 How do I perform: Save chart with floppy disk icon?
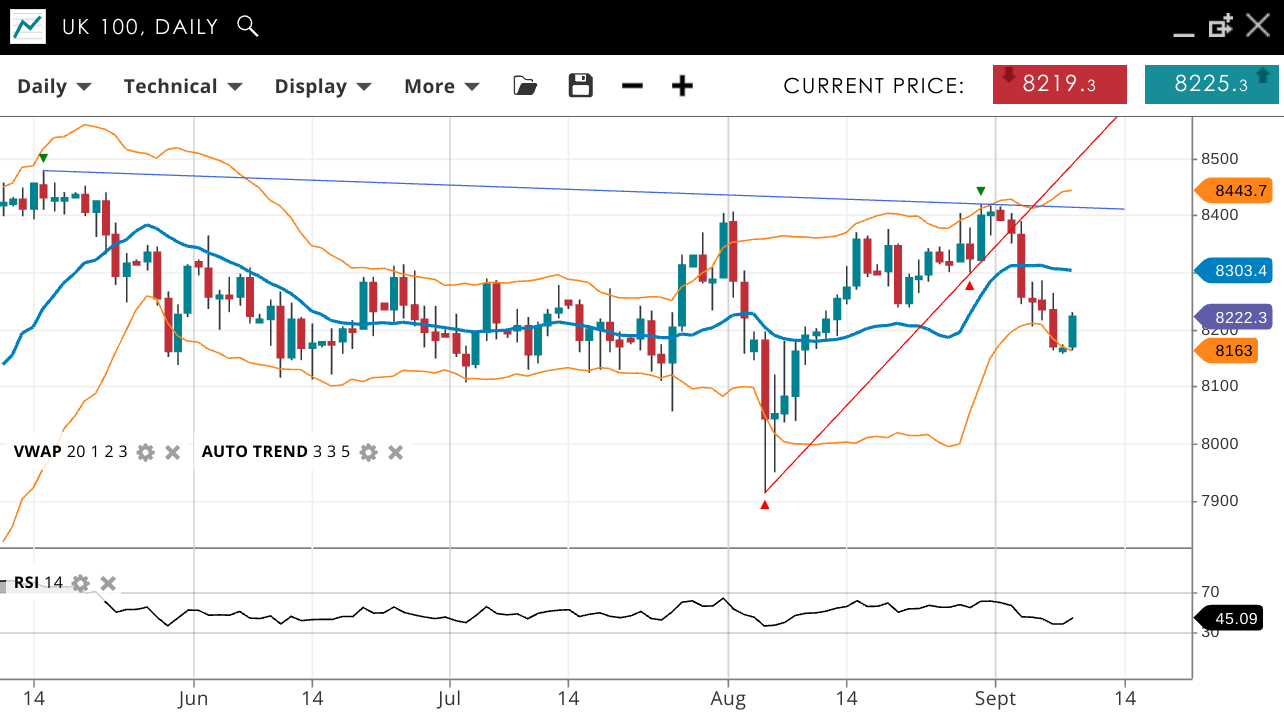click(580, 86)
